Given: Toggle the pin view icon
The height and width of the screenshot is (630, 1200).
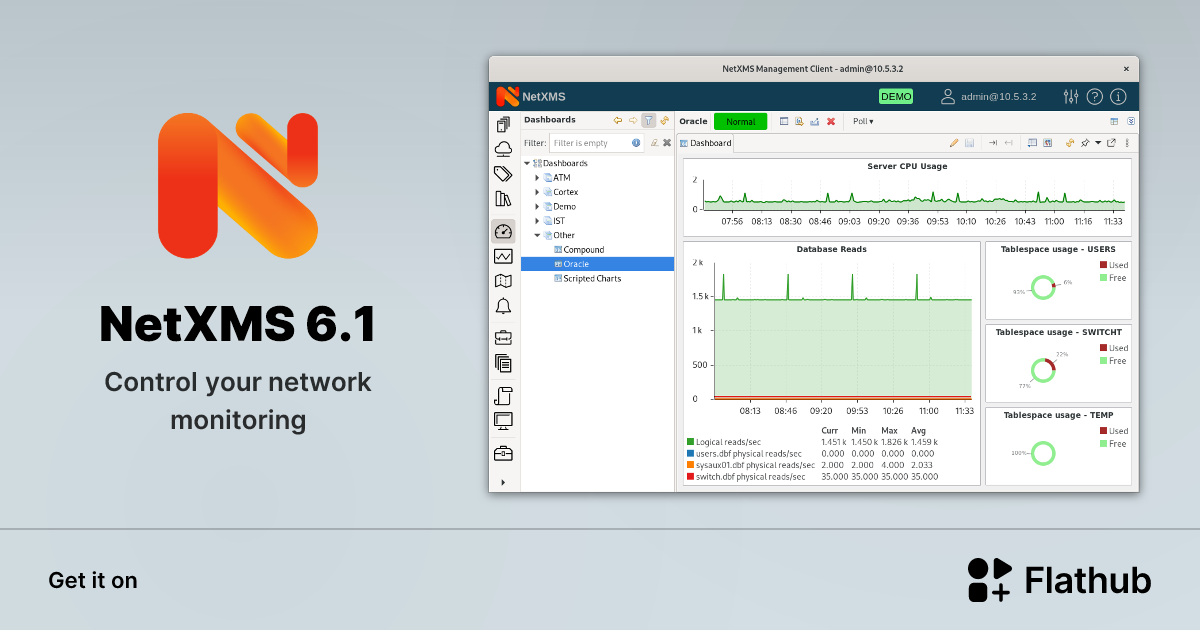Looking at the screenshot, I should pos(1085,143).
